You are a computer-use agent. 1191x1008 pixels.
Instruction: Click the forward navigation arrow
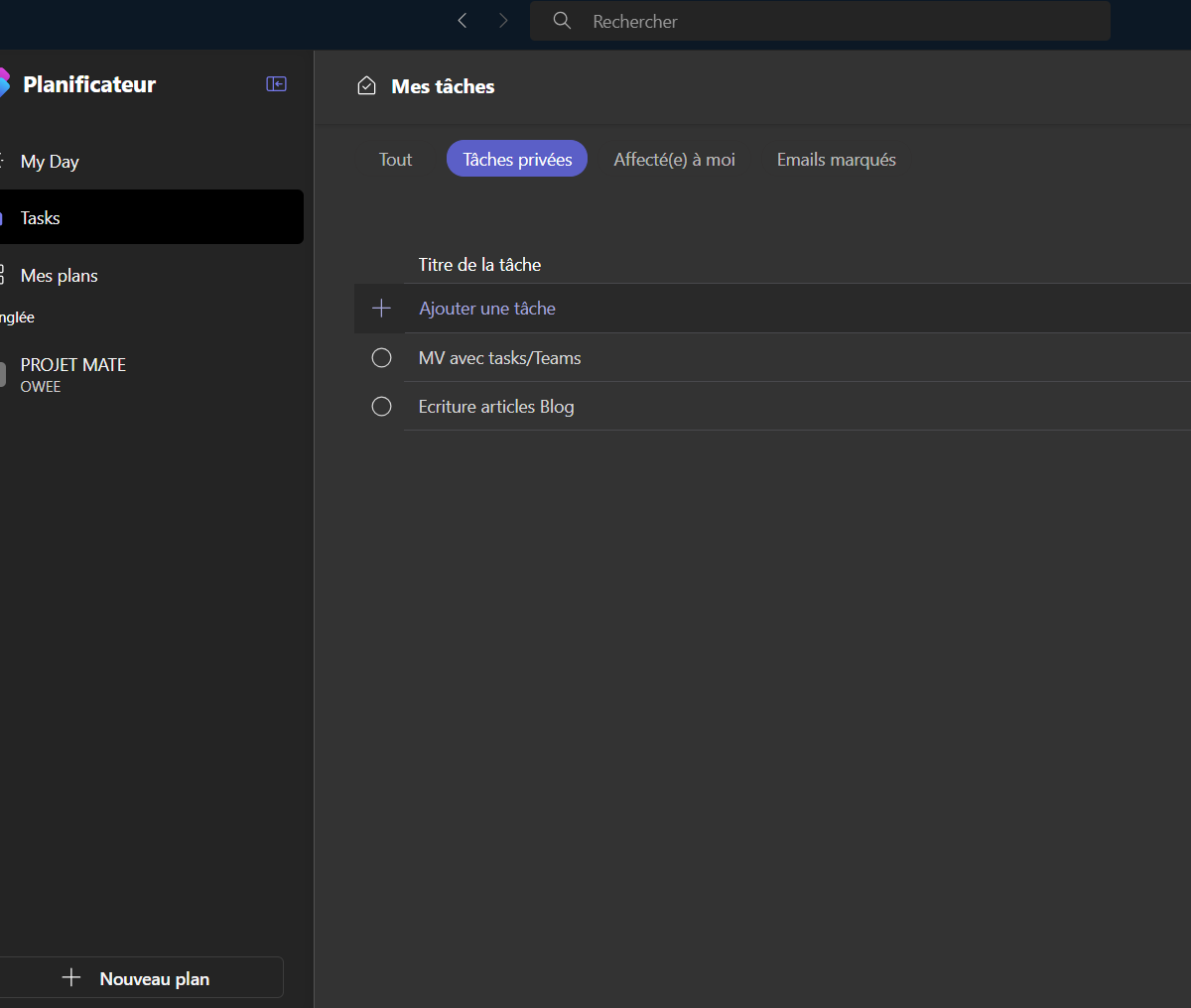coord(503,21)
